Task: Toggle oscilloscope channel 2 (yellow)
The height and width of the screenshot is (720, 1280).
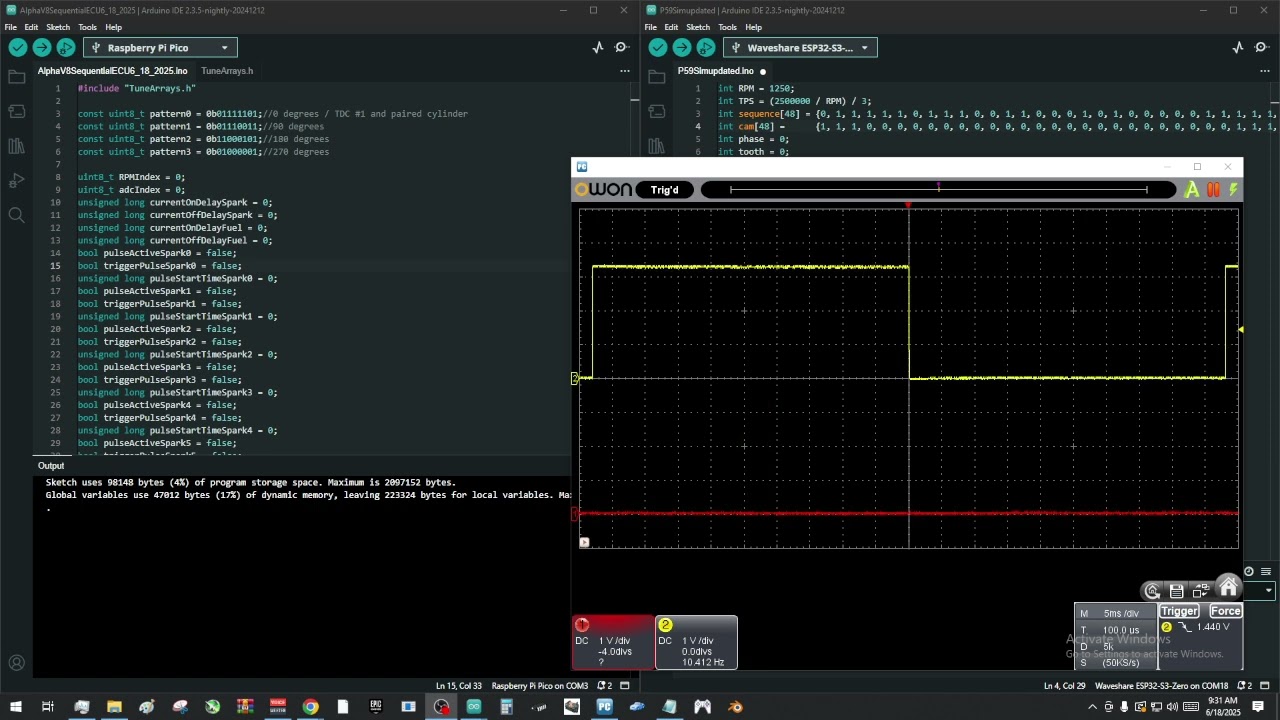Action: coord(665,625)
